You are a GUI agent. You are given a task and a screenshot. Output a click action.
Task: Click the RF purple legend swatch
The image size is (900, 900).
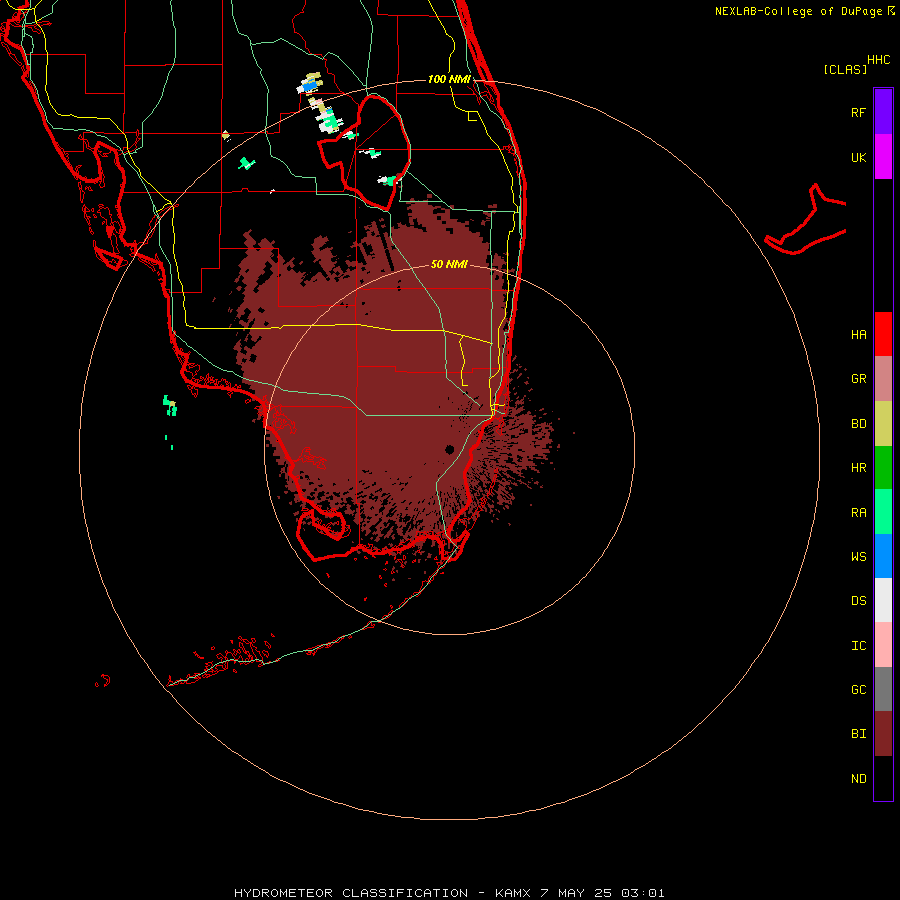pyautogui.click(x=883, y=112)
